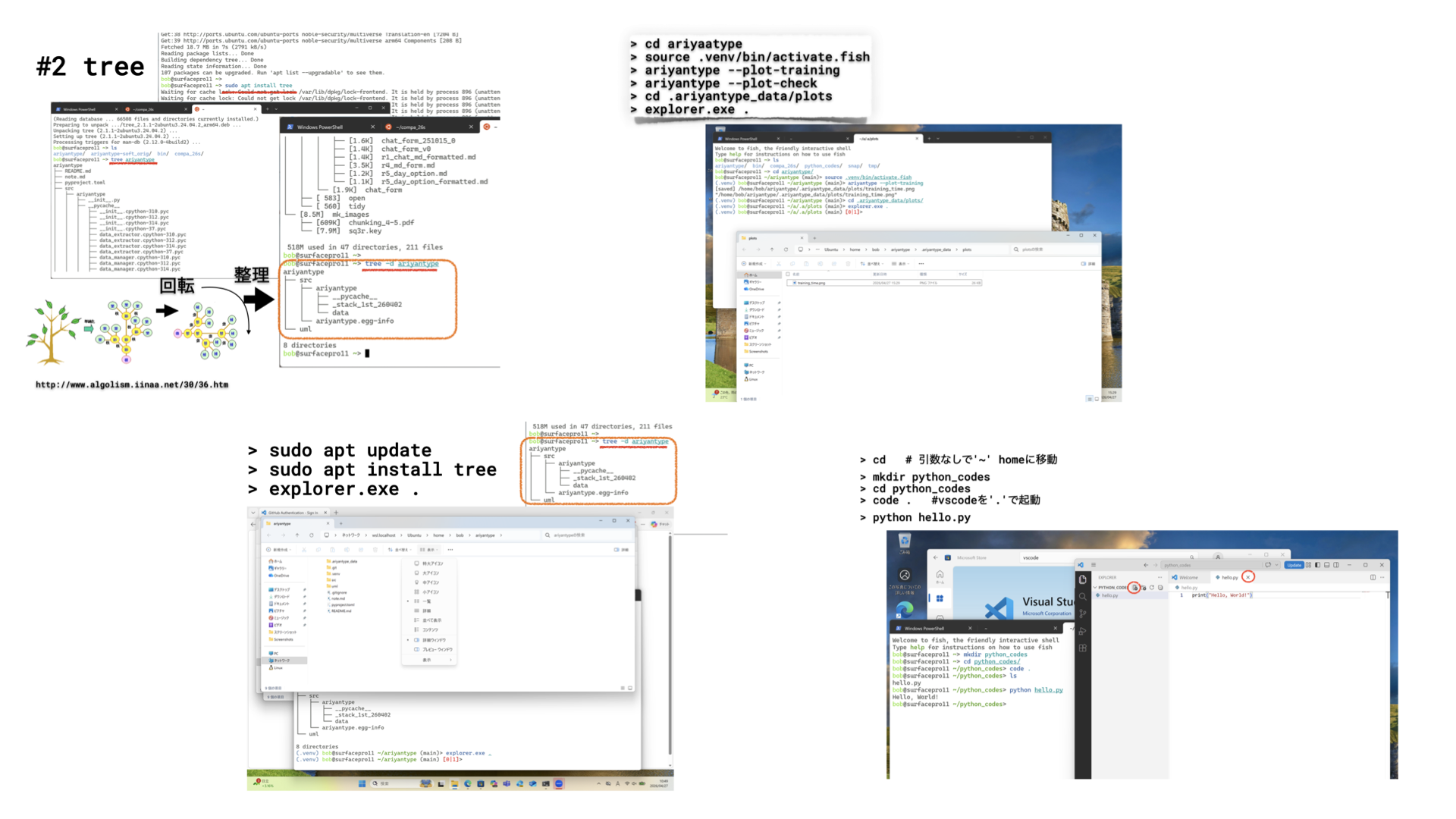Click Up arrow in plots Explorer window
1456x819 pixels.
[x=772, y=249]
